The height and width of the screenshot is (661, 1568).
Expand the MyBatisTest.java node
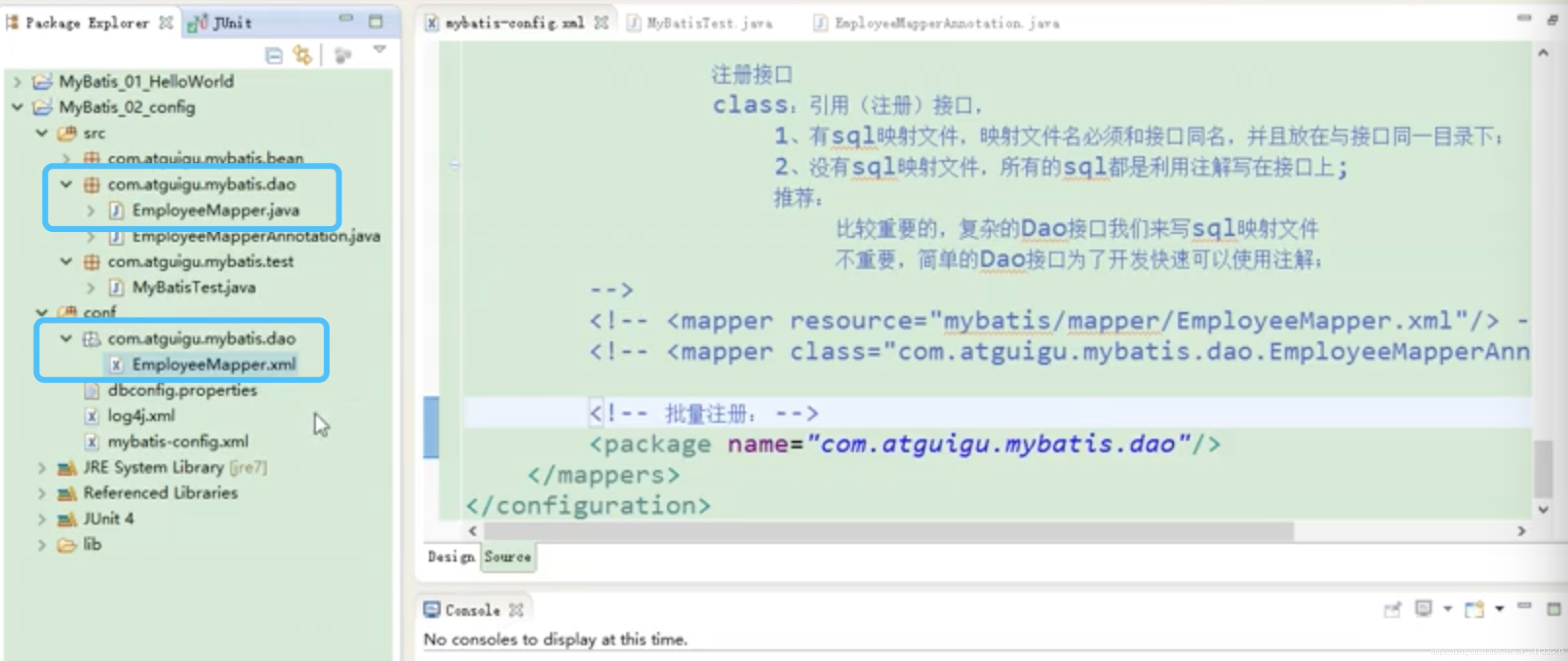coord(91,287)
